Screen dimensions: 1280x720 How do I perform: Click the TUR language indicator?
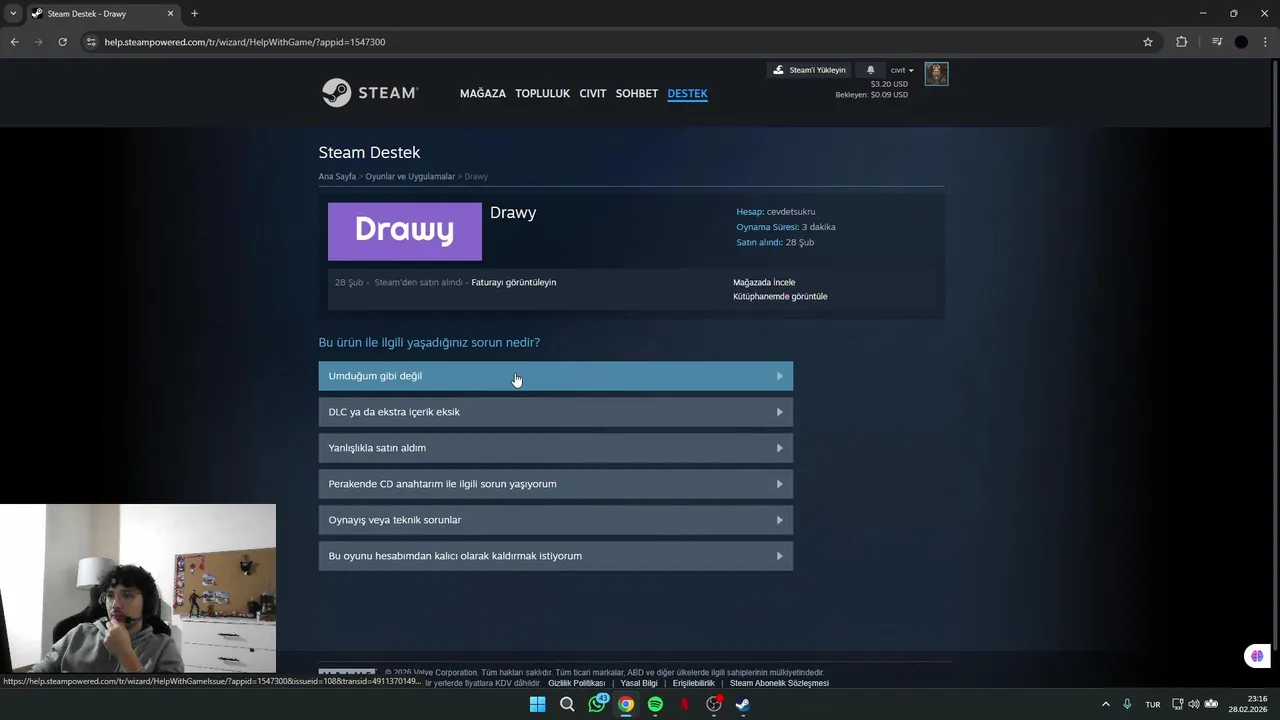tap(1153, 704)
